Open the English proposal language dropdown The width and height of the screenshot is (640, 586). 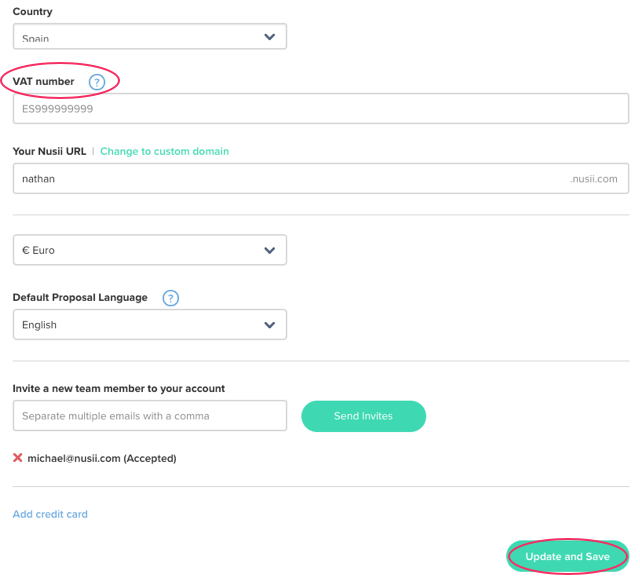pos(150,325)
